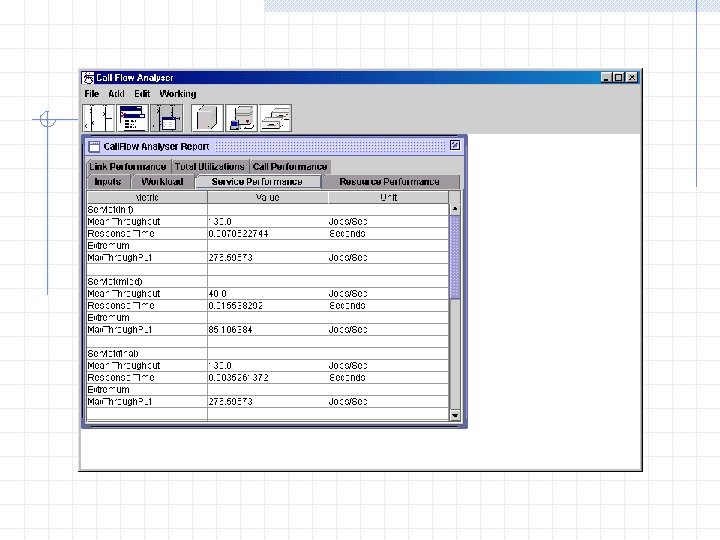
Task: Click the report window toolbar icon
Action: (x=133, y=118)
